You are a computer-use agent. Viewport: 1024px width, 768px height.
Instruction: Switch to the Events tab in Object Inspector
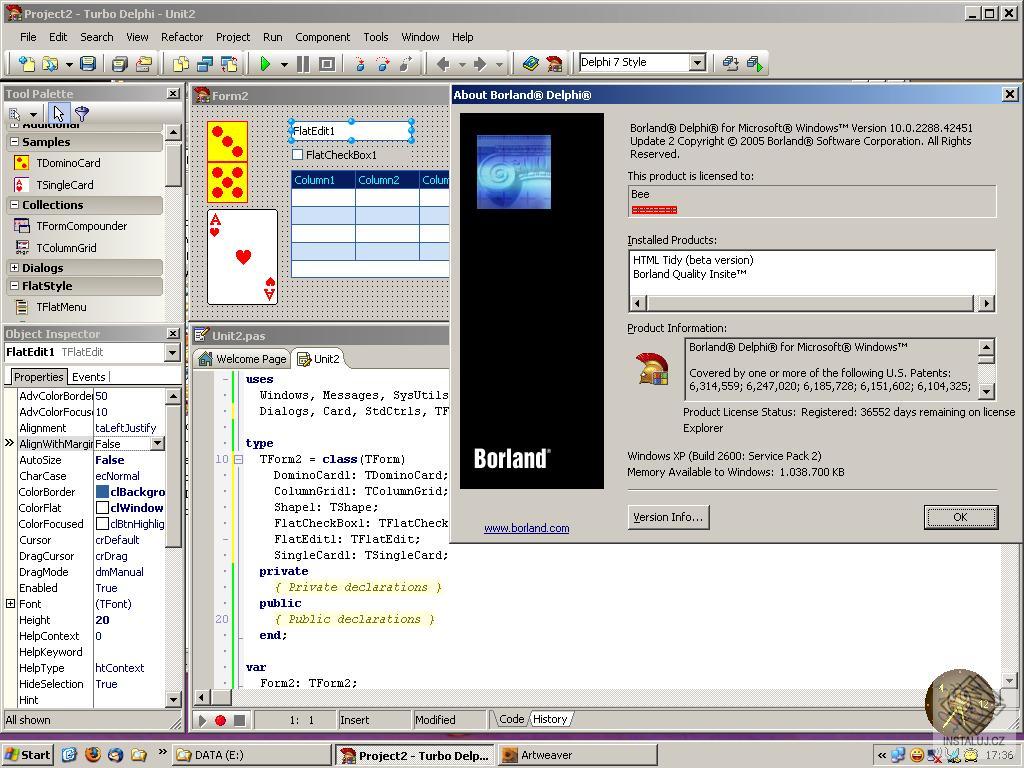coord(88,377)
